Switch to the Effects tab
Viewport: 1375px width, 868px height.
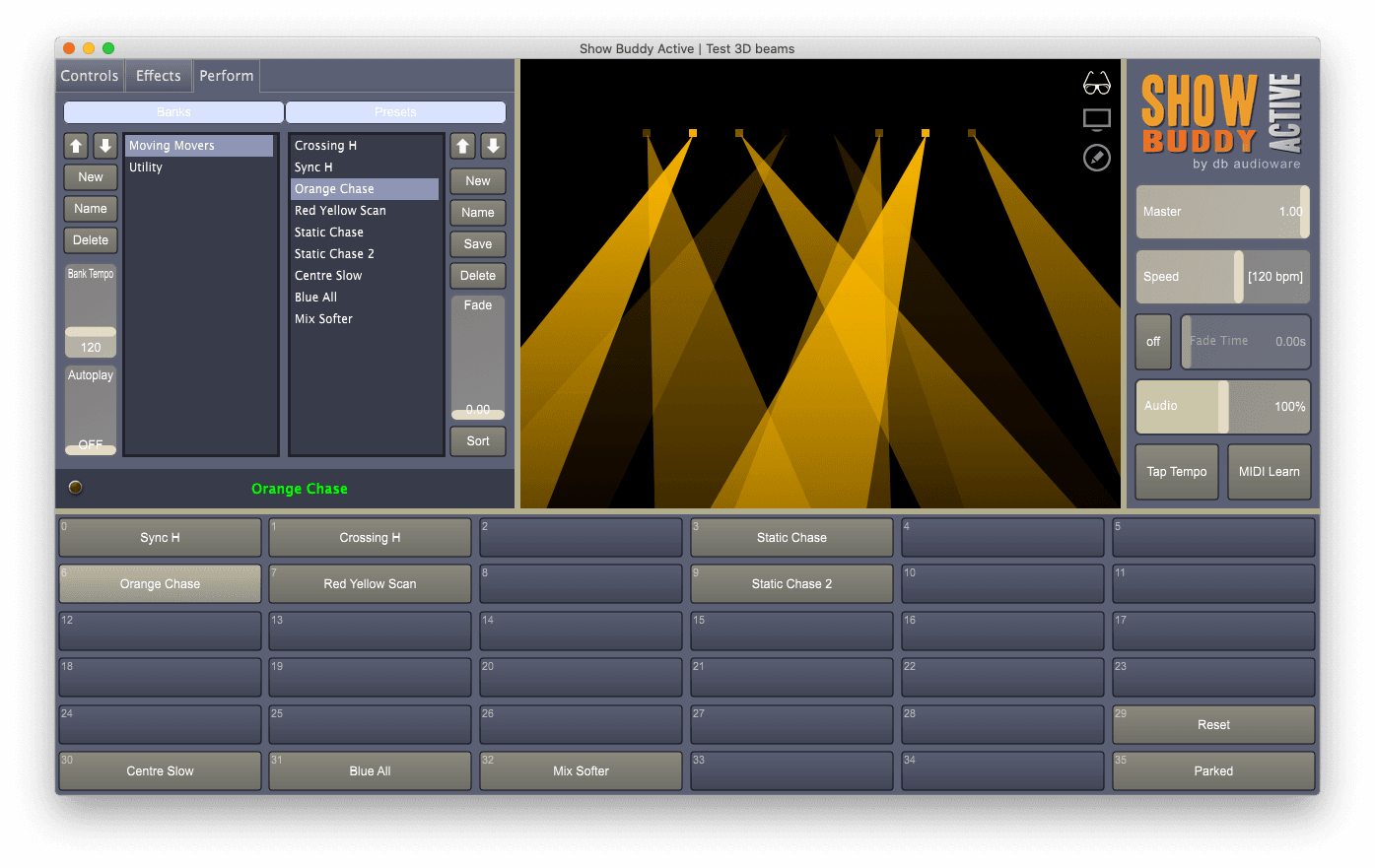(x=158, y=76)
